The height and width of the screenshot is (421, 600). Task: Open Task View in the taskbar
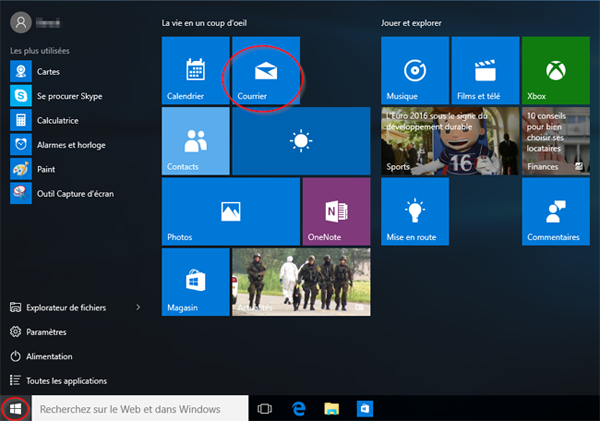265,409
